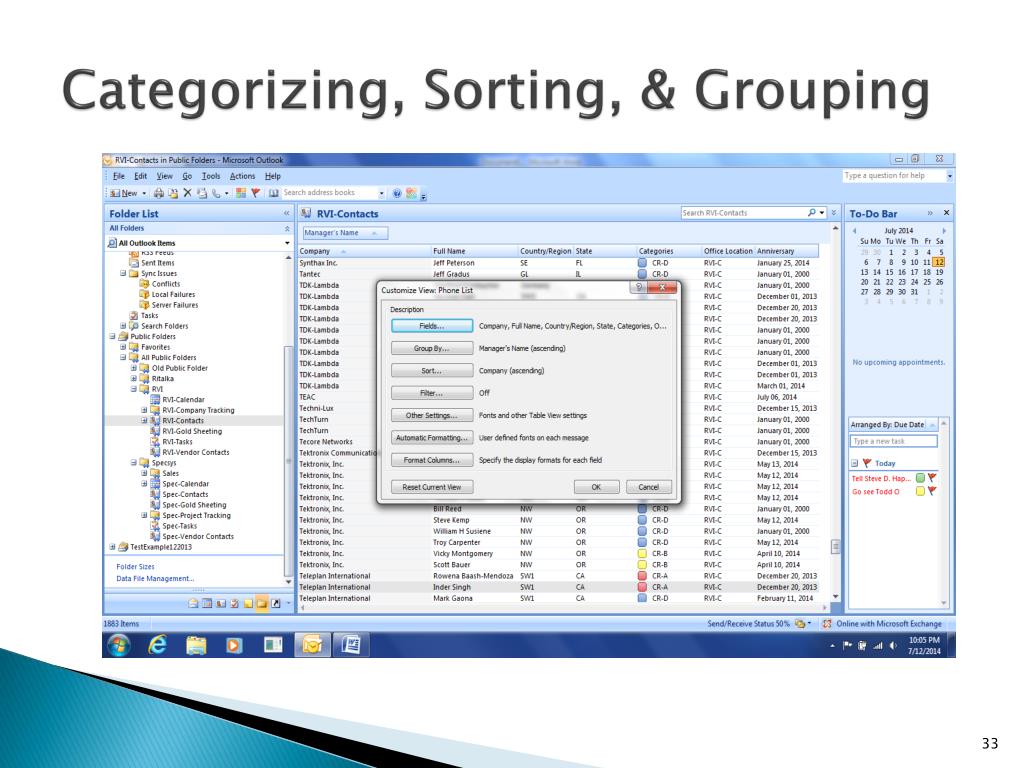Click the blue Help question mark icon
This screenshot has width=1024, height=768.
coord(397,193)
